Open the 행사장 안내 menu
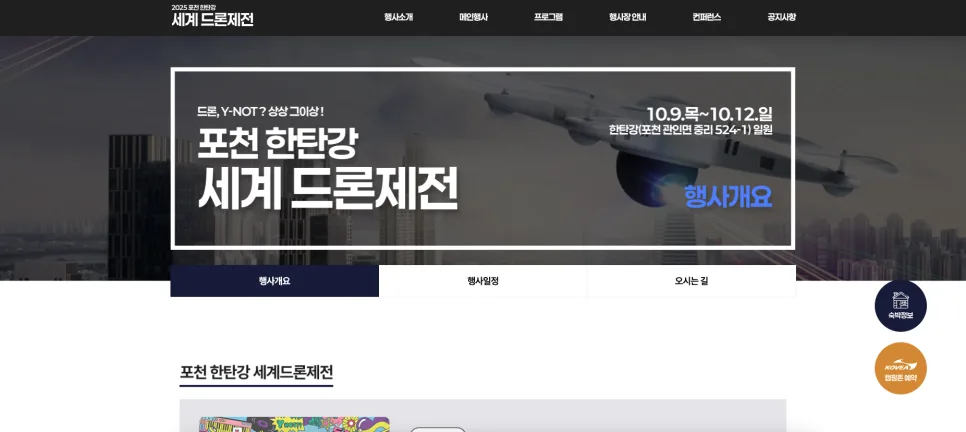Viewport: 966px width, 432px height. [627, 17]
